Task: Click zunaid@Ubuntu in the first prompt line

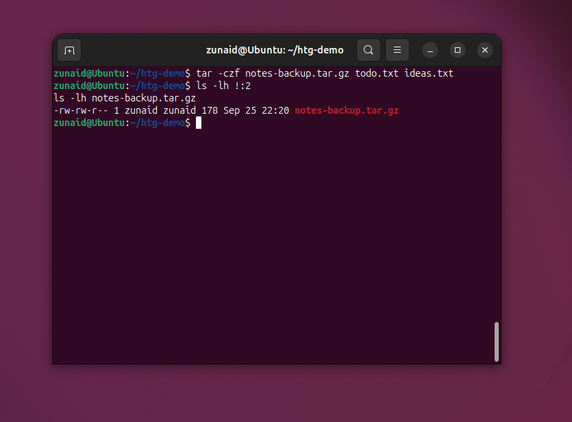Action: tap(89, 73)
